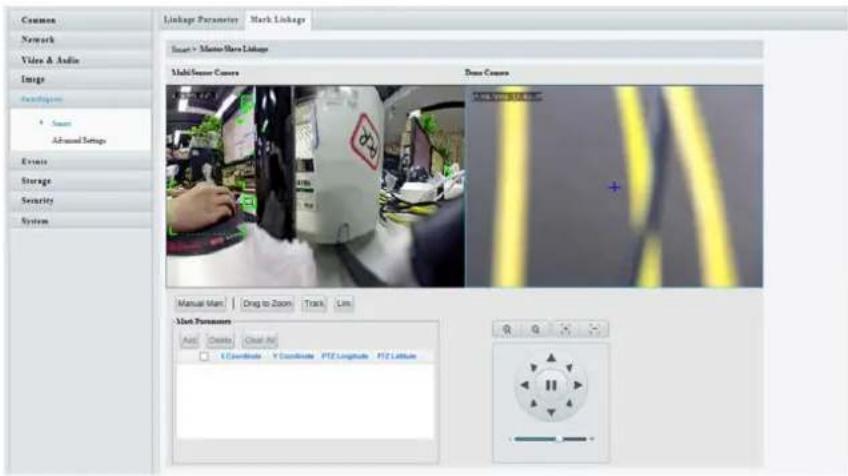Tilt the PTZ camera up arrow
The image size is (848, 476).
551,358
